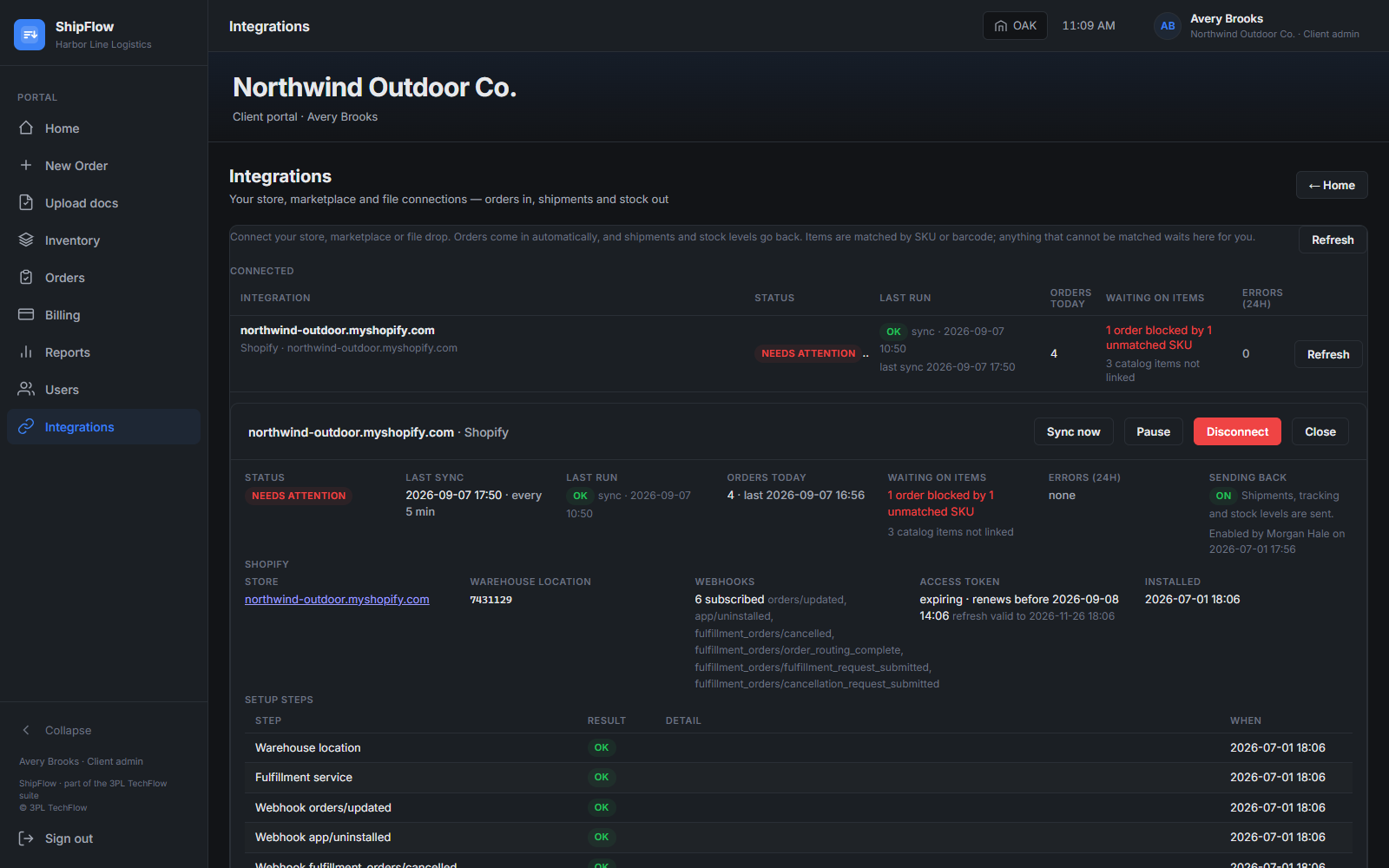
Task: Open Upload docs icon in sidebar
Action: point(26,202)
